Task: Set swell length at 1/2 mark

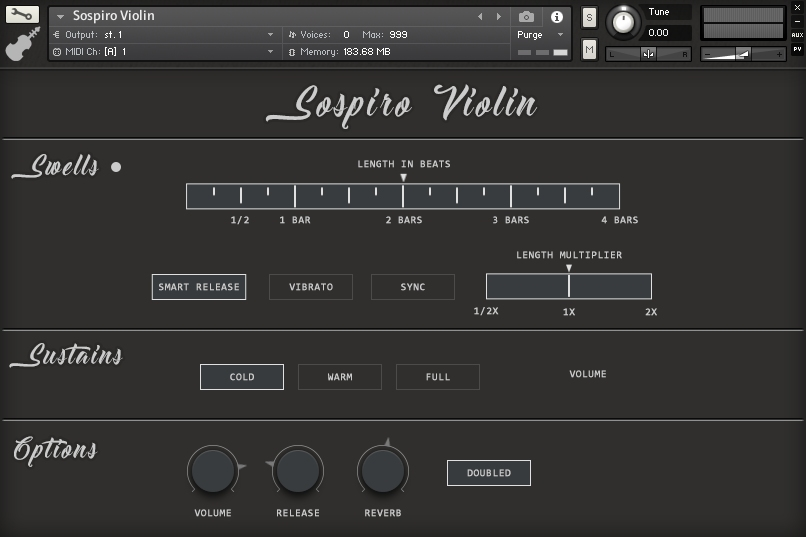Action: point(241,196)
